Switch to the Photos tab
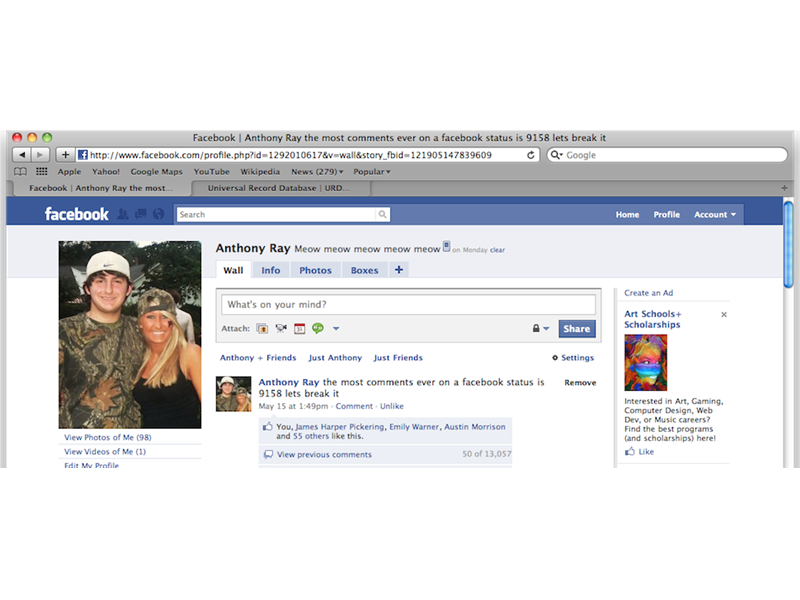The width and height of the screenshot is (800, 600). 315,269
